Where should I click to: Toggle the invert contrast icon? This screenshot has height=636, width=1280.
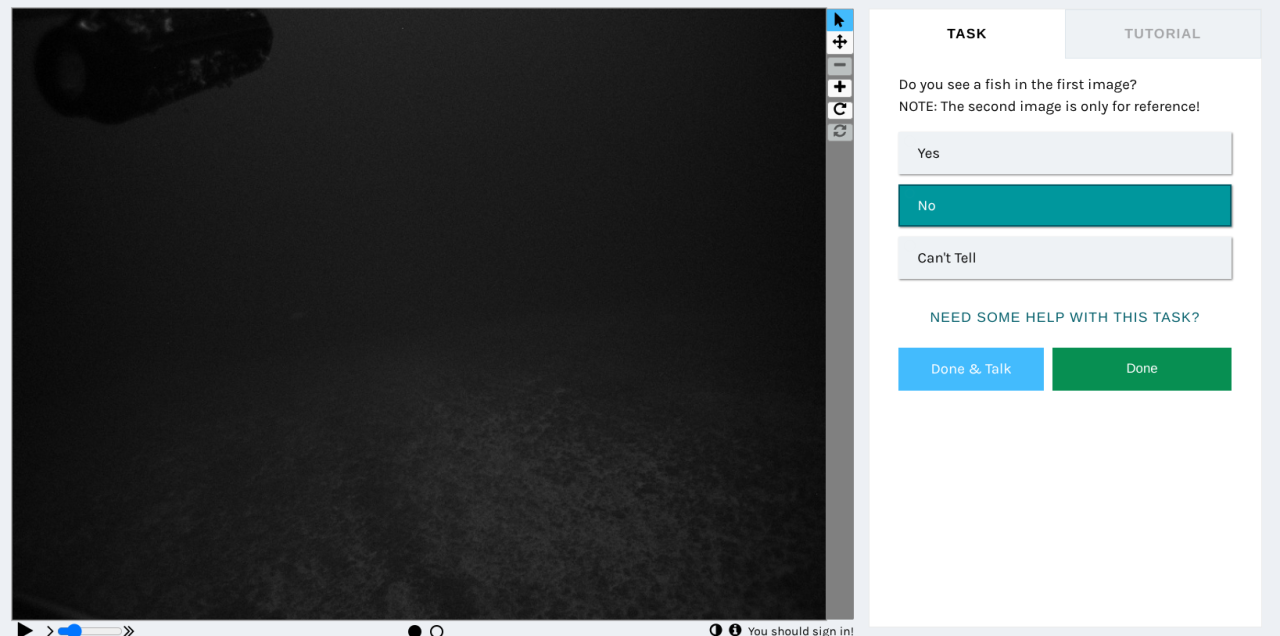[716, 630]
